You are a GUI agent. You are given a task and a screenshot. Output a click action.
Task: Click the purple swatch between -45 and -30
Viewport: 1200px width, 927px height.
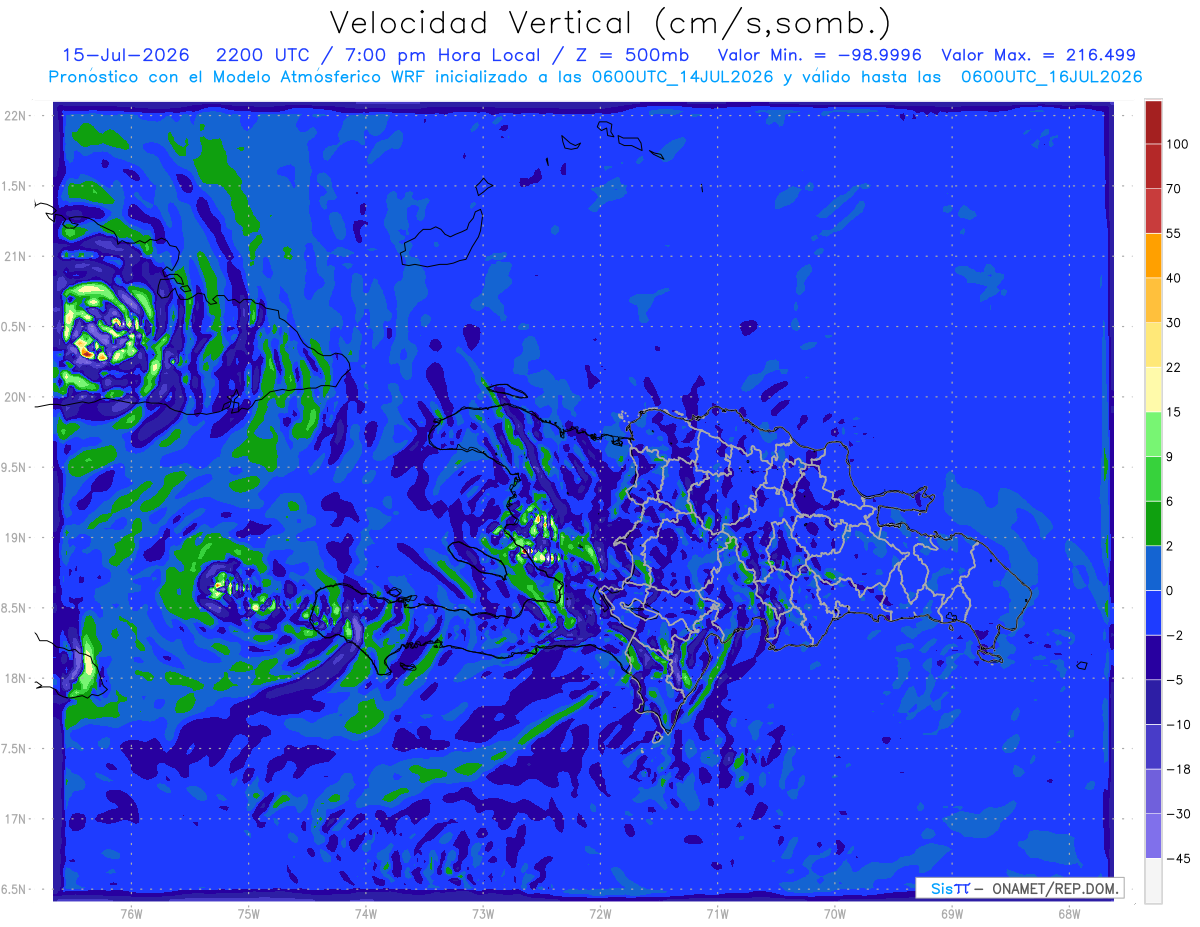(x=1153, y=835)
